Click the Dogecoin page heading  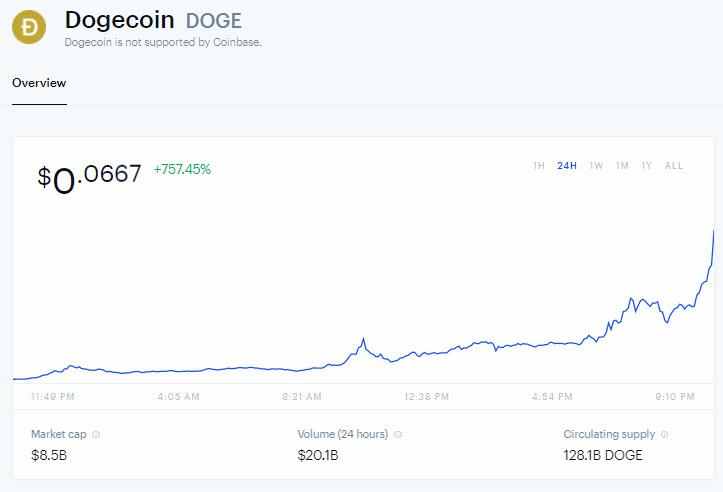(119, 20)
